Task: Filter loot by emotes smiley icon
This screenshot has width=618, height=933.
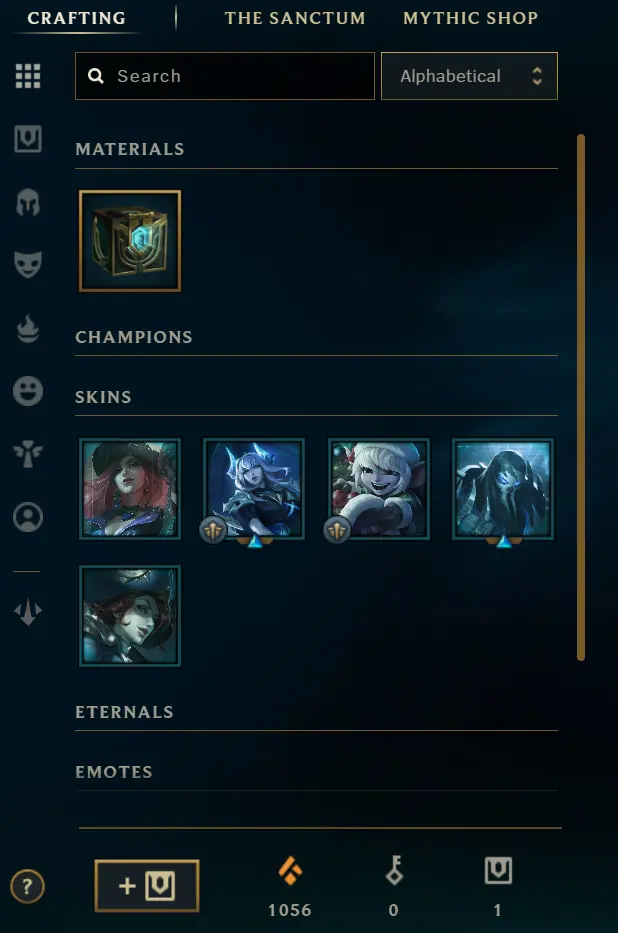Action: pos(28,391)
